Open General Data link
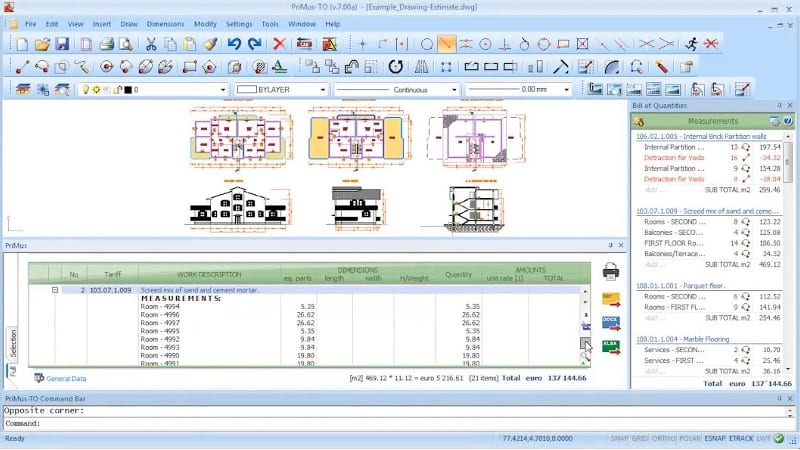This screenshot has height=450, width=800. tap(66, 379)
